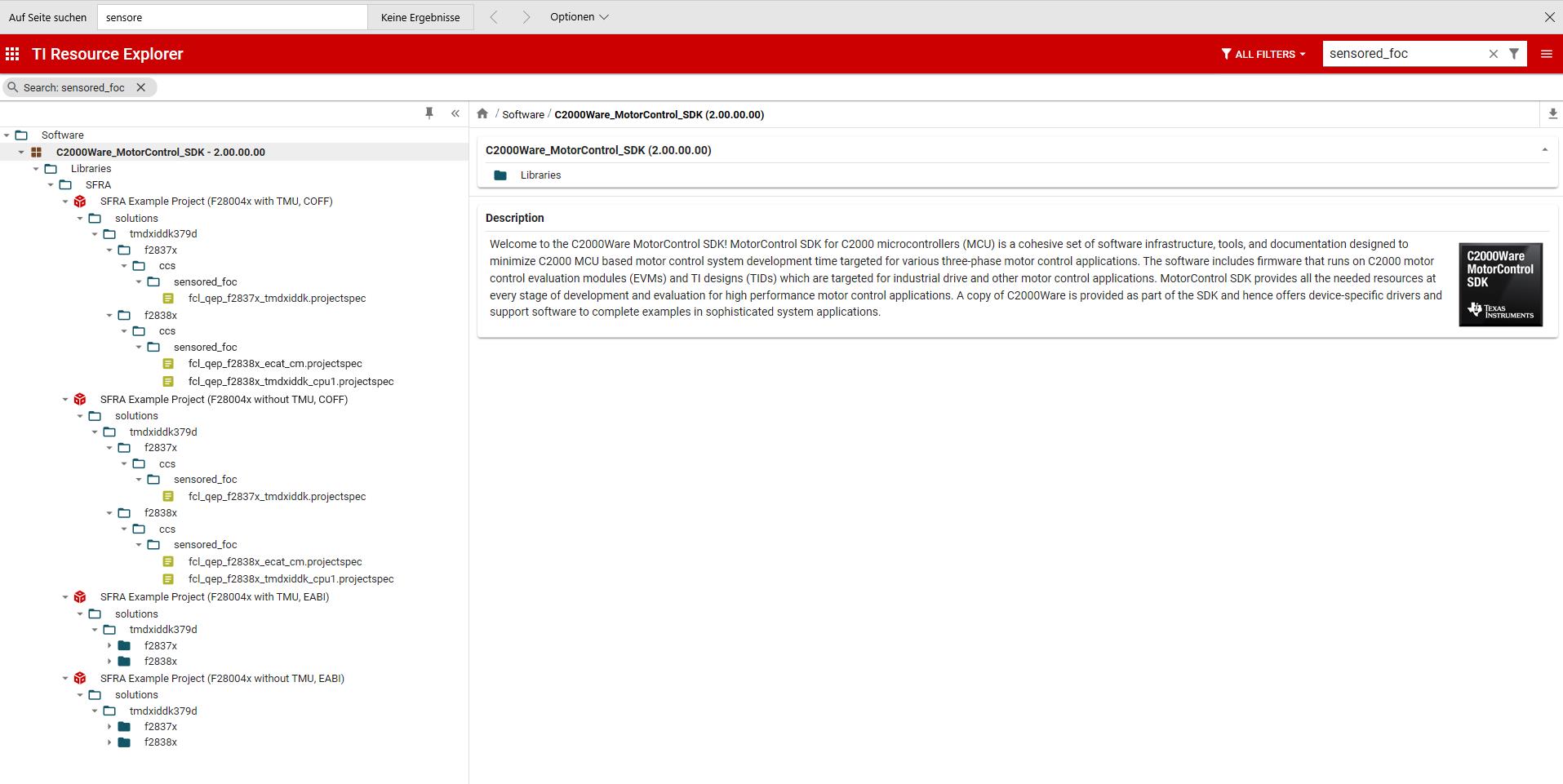Open the apps grid icon beside TI Resource Explorer
Screen dimensions: 1563x784
(12, 54)
